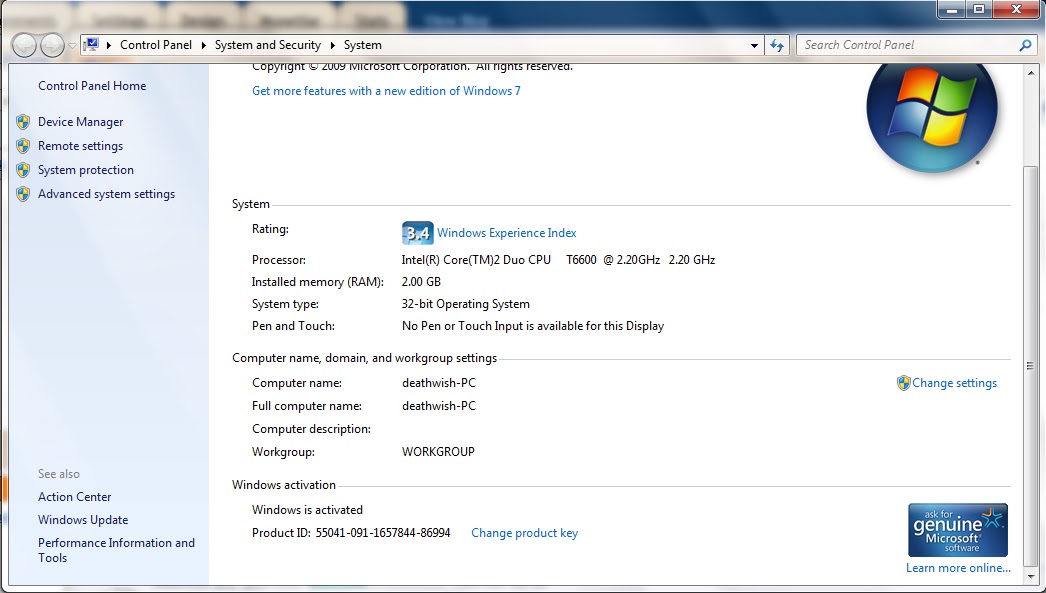The width and height of the screenshot is (1046, 593).
Task: Open System protection
Action: coord(86,169)
